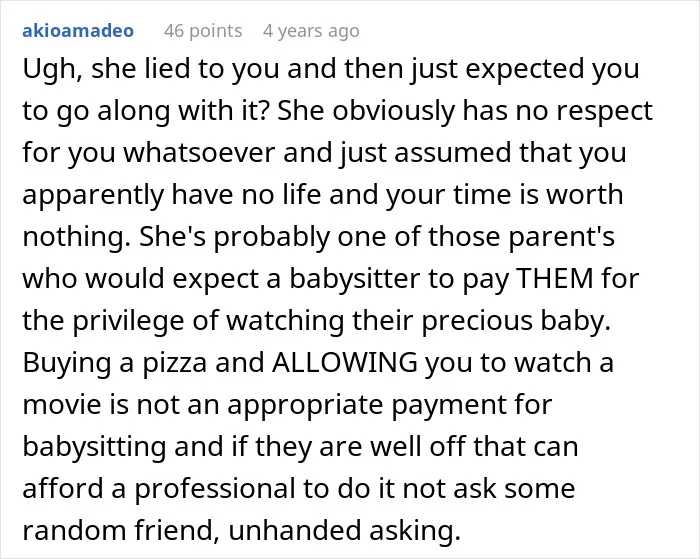Open the 4 years ago timestamp
The width and height of the screenshot is (700, 559).
311,31
